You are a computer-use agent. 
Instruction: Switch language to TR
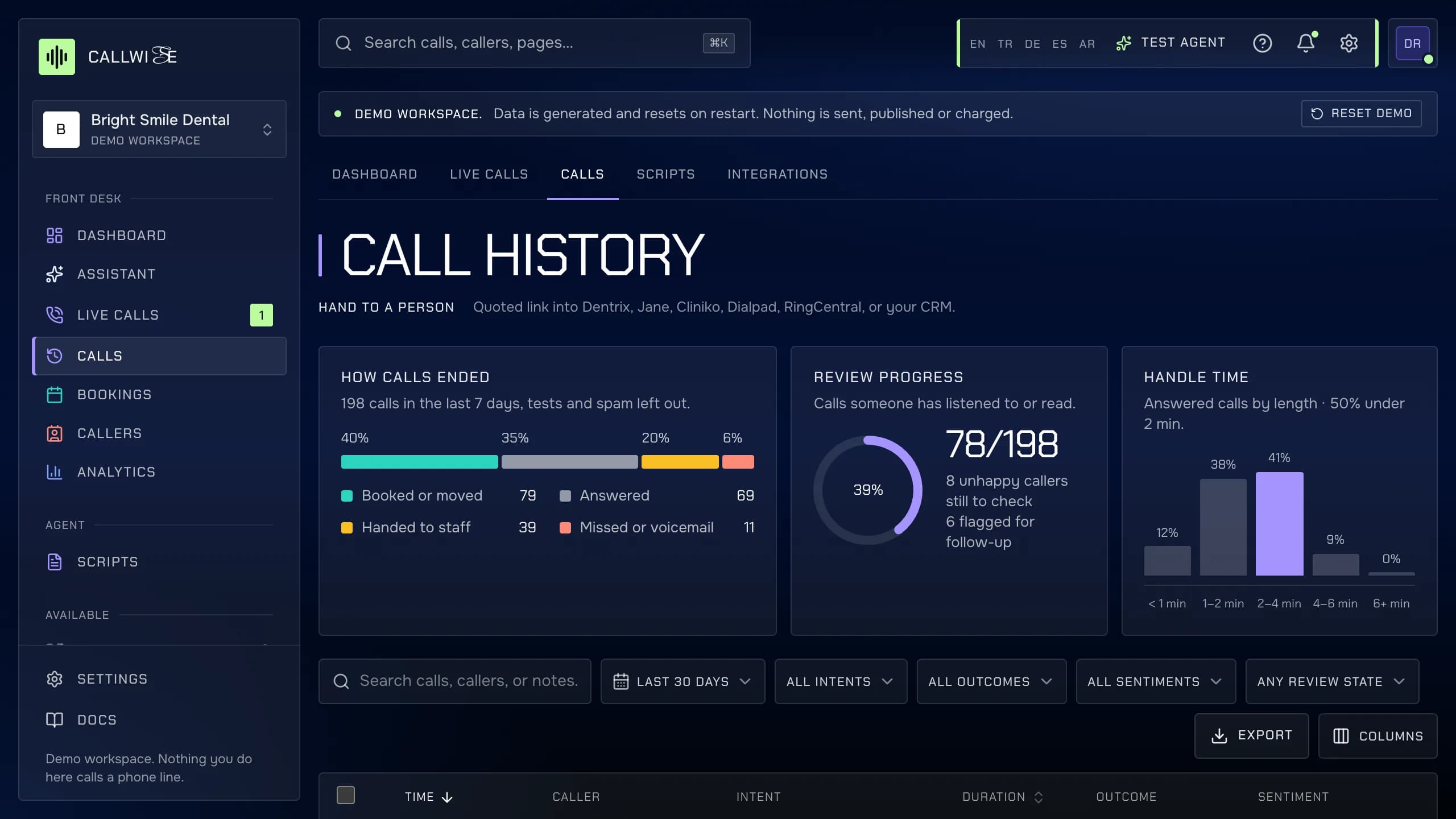click(1005, 44)
